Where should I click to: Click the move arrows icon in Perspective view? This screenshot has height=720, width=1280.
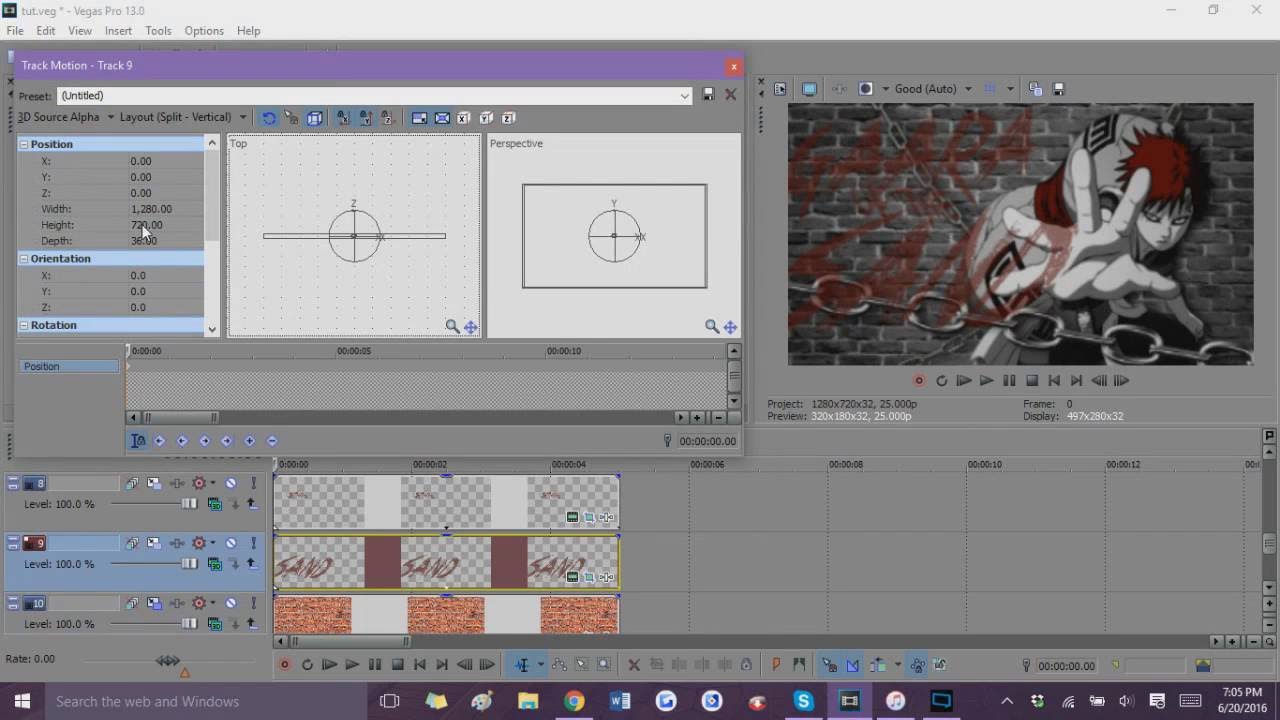tap(730, 326)
